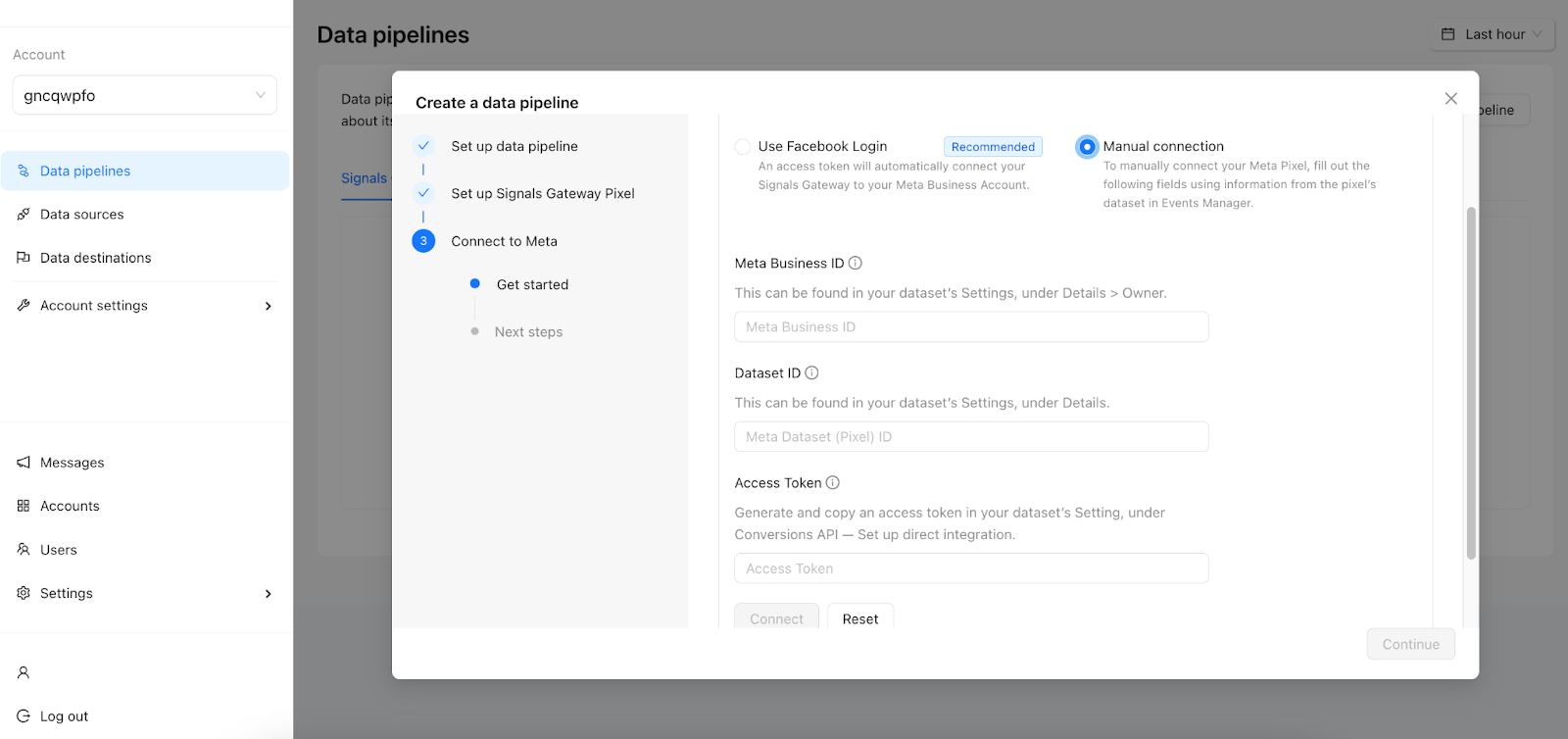Image resolution: width=1568 pixels, height=739 pixels.
Task: Click the Connect to Meta step label
Action: (504, 241)
